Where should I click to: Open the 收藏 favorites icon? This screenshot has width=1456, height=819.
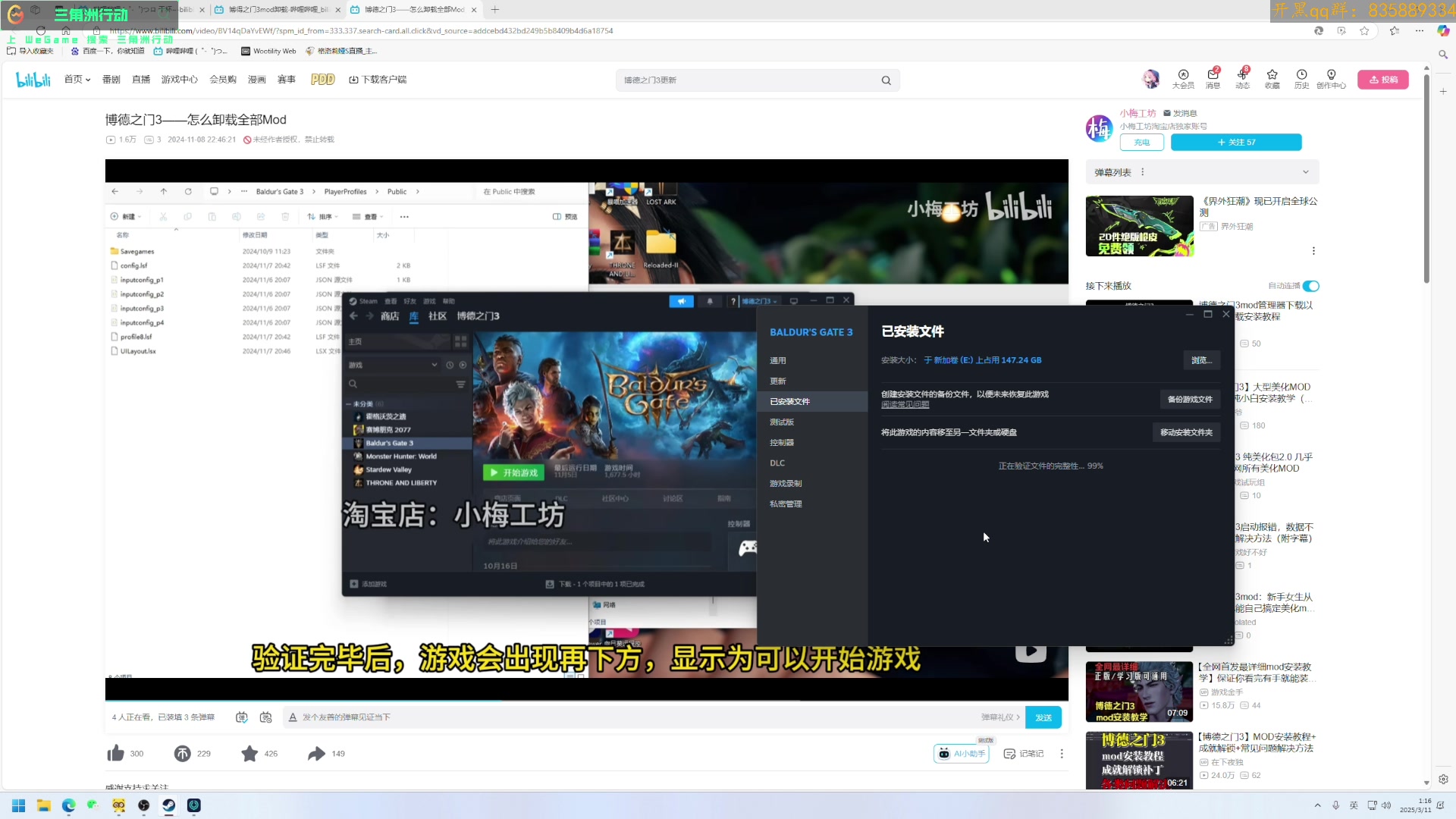pyautogui.click(x=1272, y=79)
